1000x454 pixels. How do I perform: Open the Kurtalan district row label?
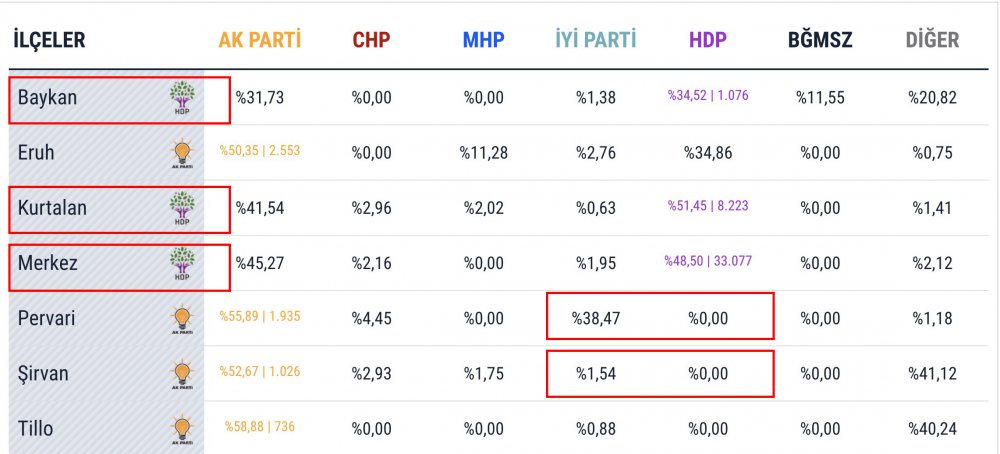(x=53, y=209)
